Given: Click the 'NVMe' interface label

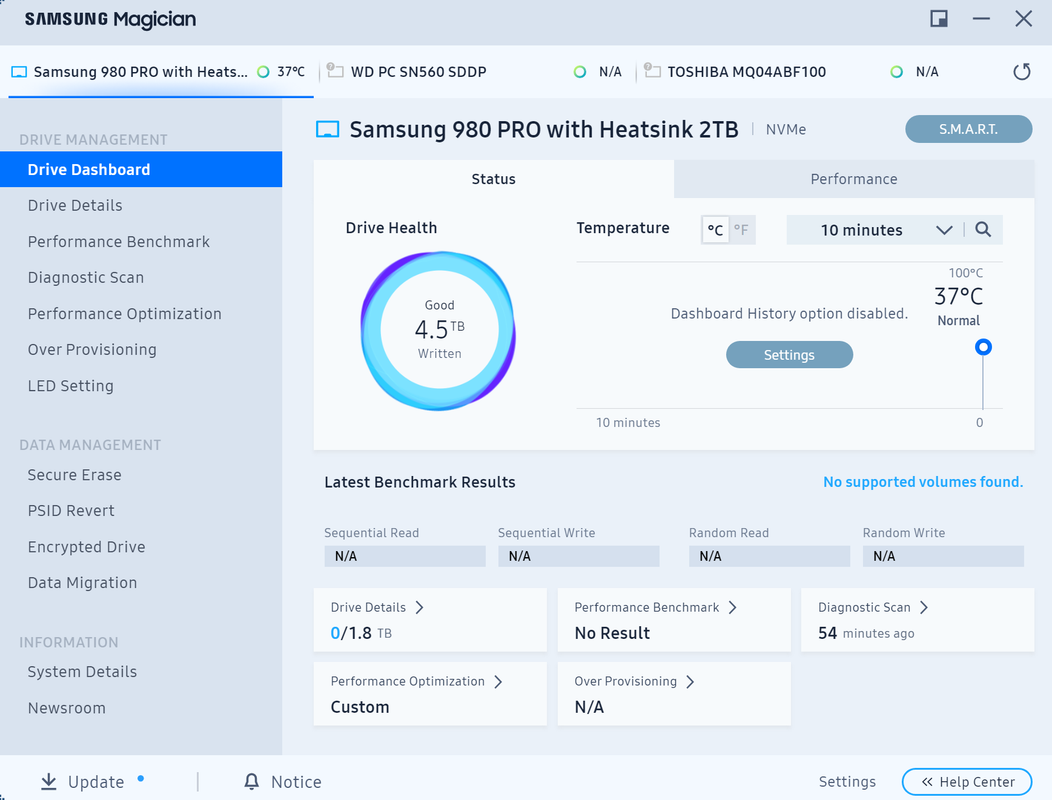Looking at the screenshot, I should (786, 130).
